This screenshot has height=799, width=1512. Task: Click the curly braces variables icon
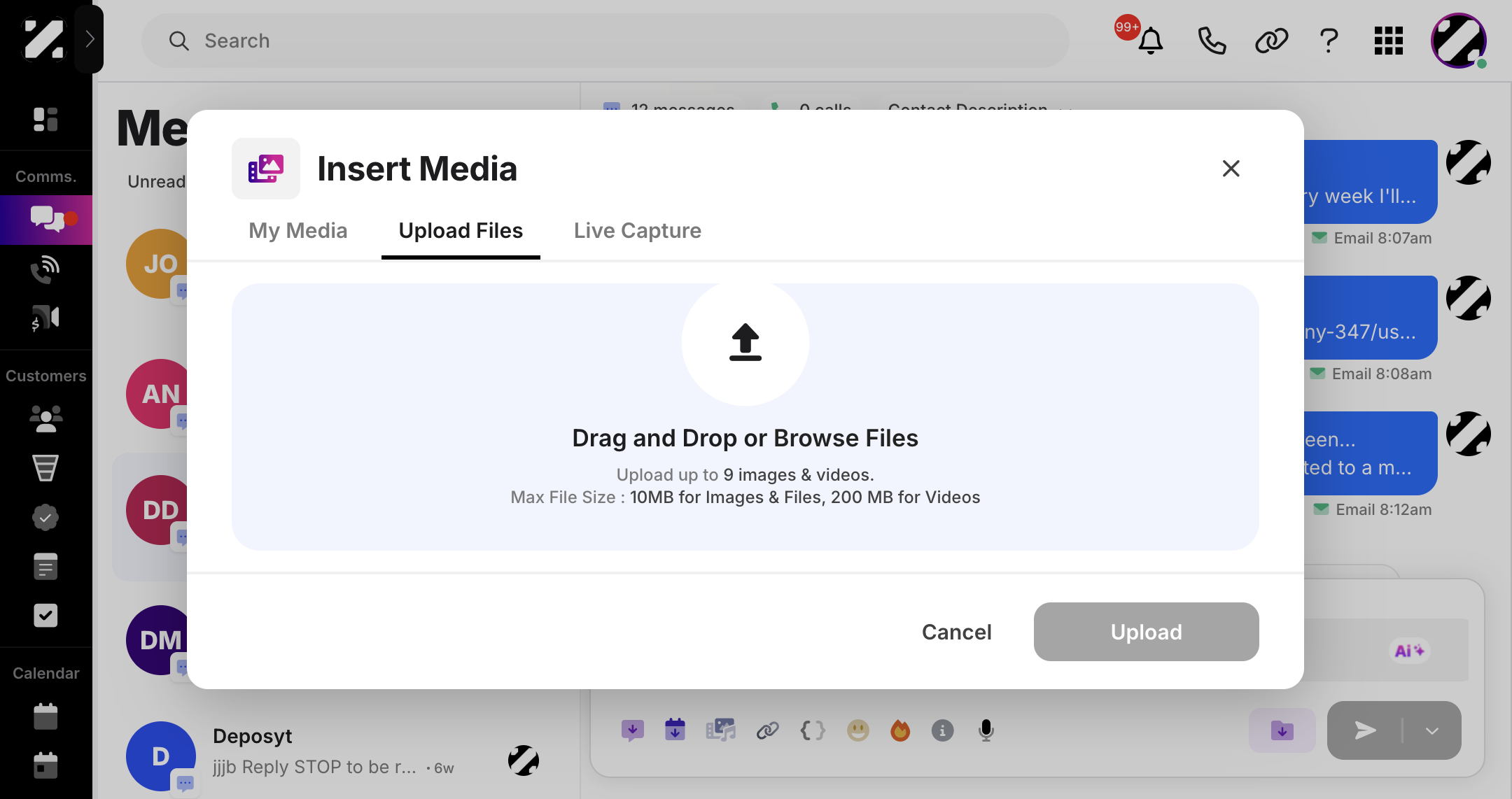click(813, 730)
